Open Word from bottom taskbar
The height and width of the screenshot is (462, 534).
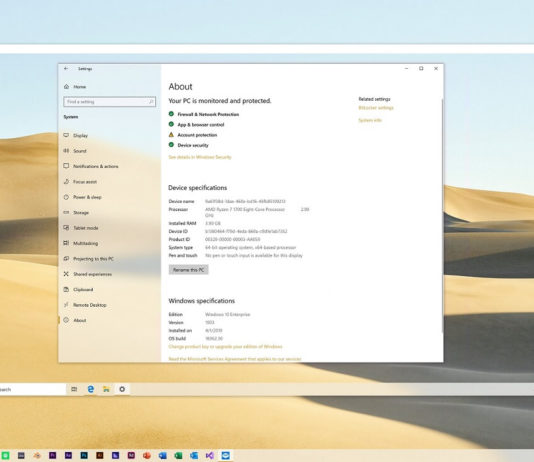pos(162,455)
